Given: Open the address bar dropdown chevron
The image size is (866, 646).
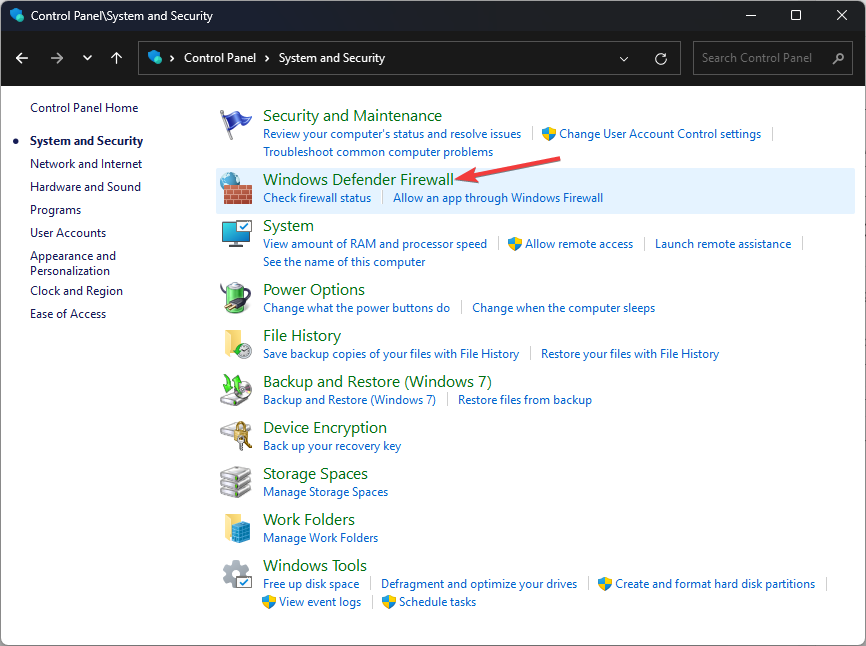Looking at the screenshot, I should (x=624, y=58).
